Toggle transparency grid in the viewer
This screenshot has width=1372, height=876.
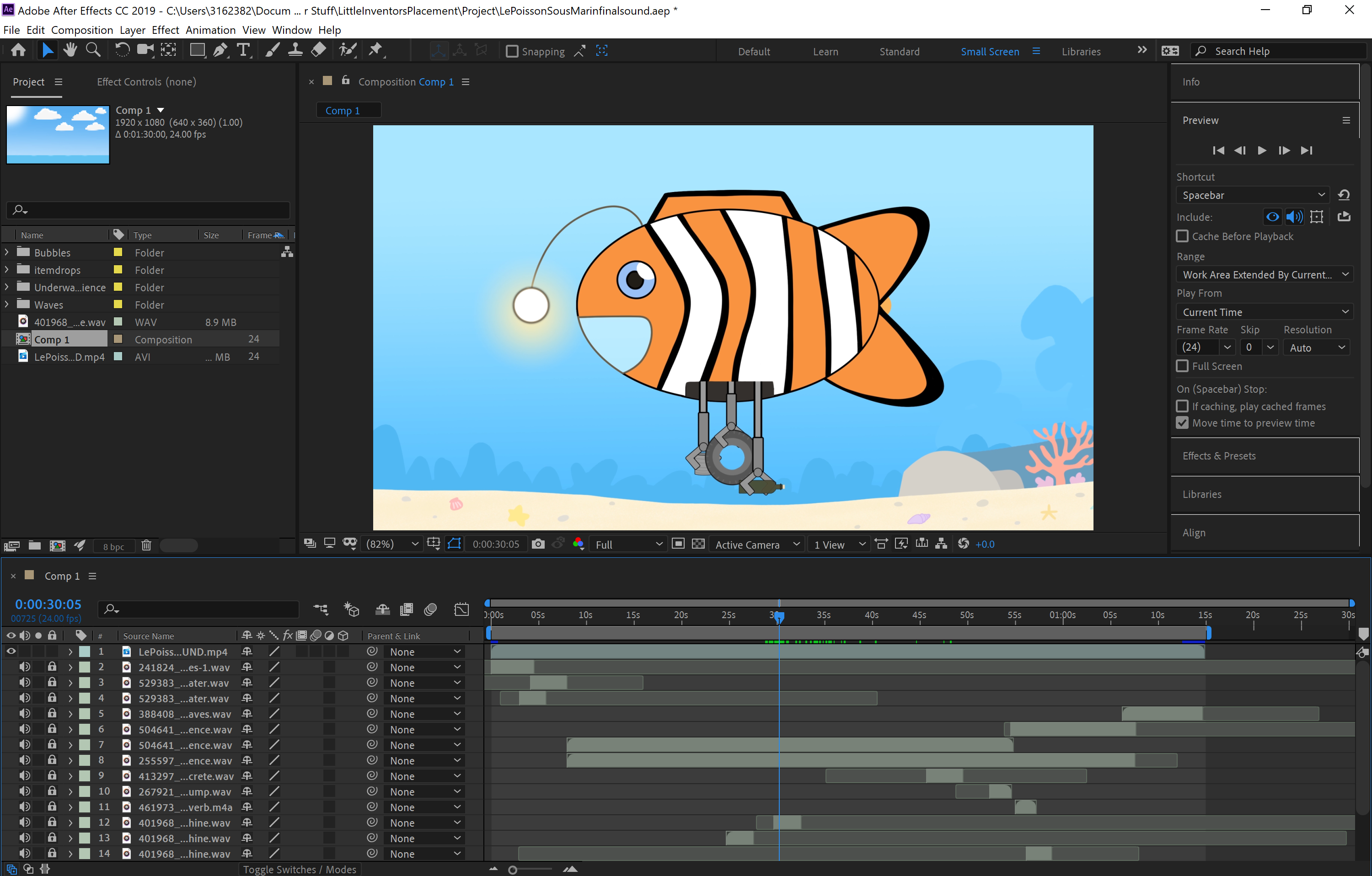[x=698, y=544]
